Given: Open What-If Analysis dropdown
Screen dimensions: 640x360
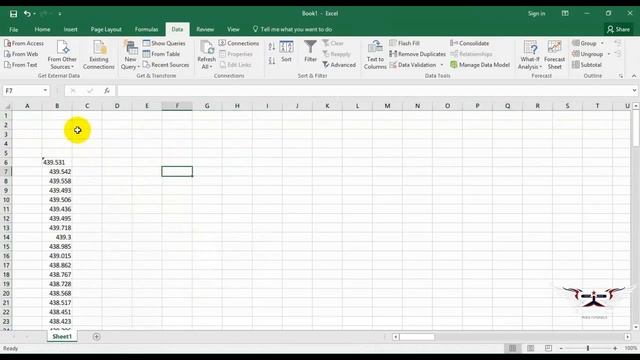Looking at the screenshot, I should click(x=530, y=55).
